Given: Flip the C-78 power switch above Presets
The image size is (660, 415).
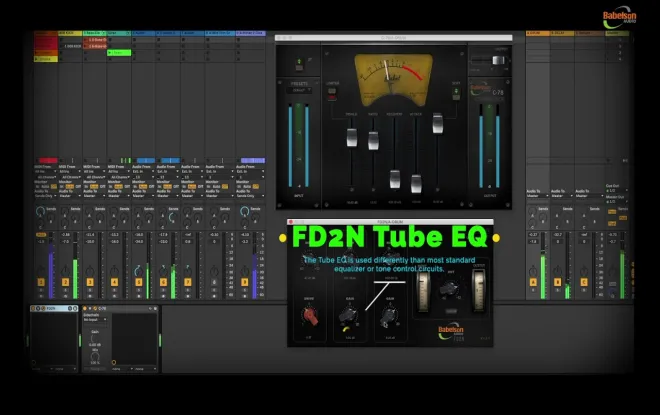Looking at the screenshot, I should (x=299, y=64).
